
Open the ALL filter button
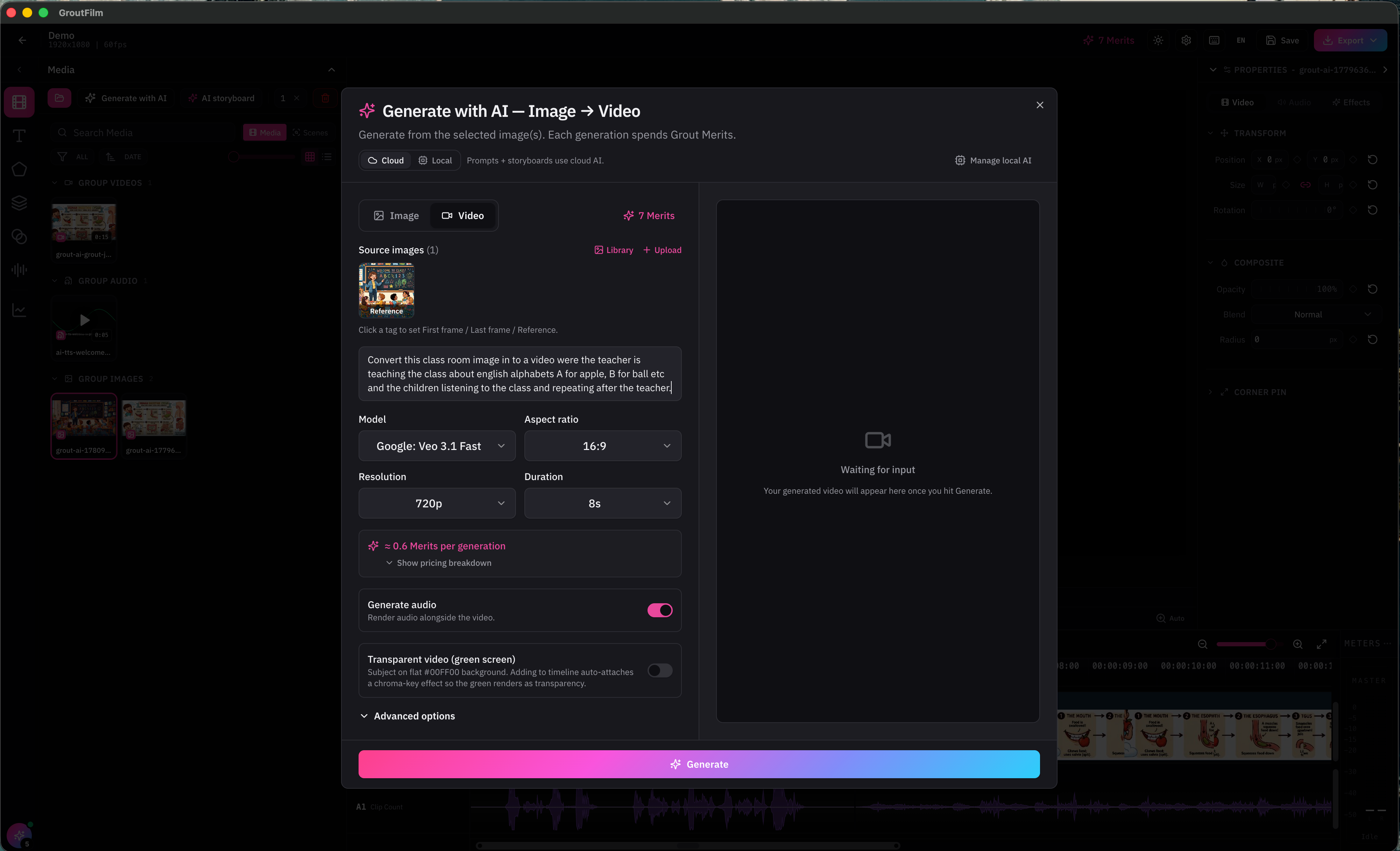tap(74, 157)
